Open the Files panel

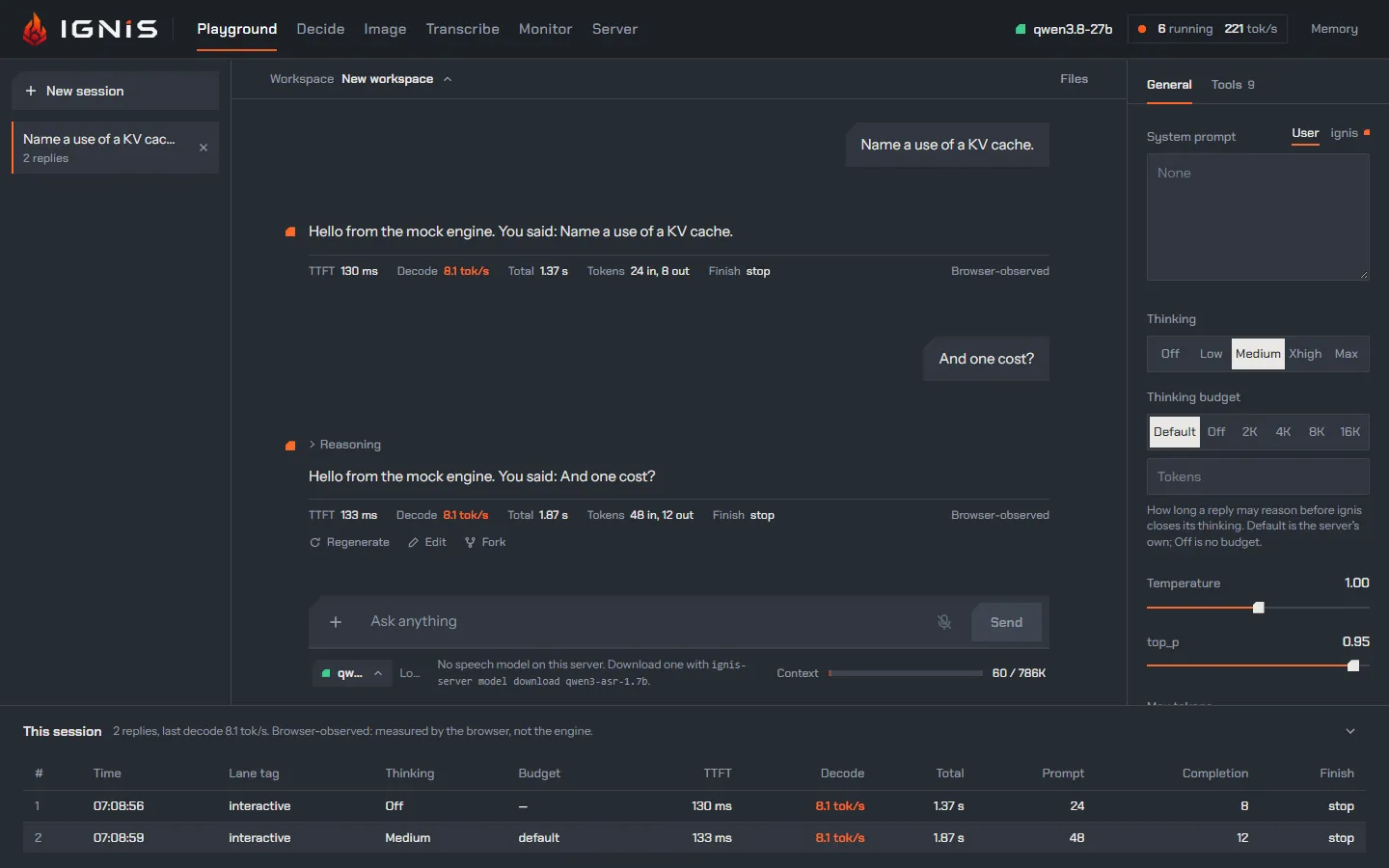1074,79
